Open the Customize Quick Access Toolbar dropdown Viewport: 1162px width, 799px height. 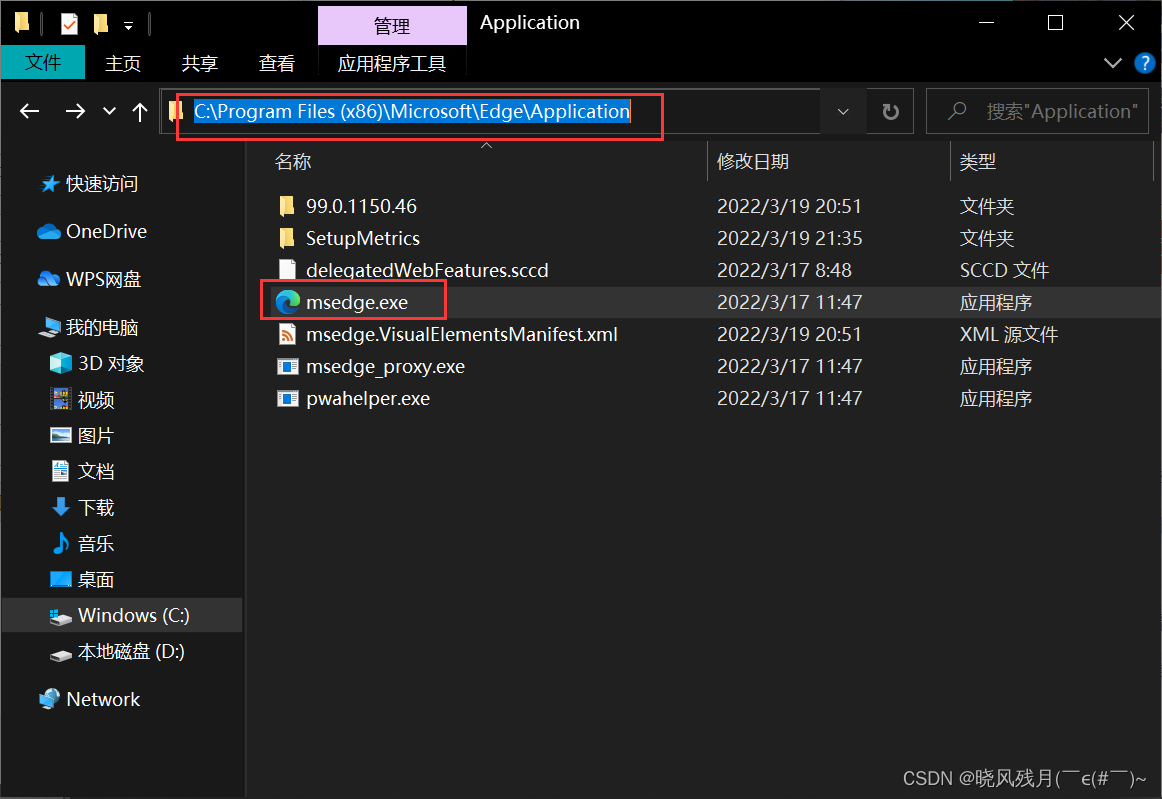pos(128,26)
